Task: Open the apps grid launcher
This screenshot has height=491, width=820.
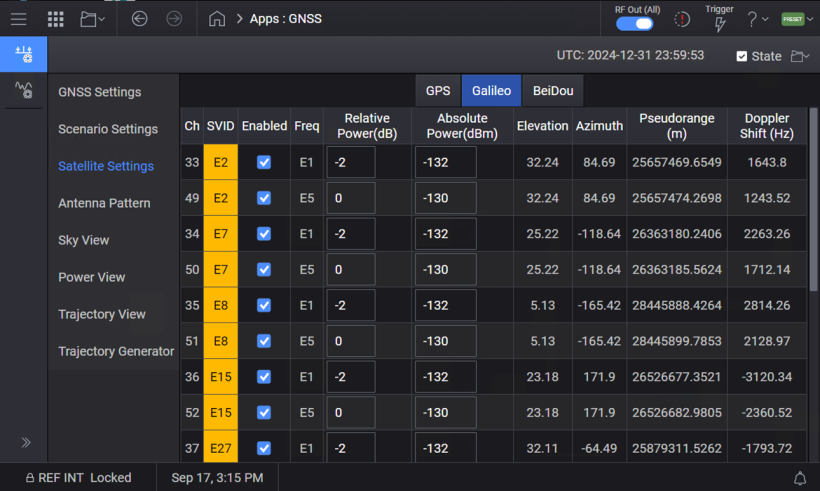Action: point(56,19)
